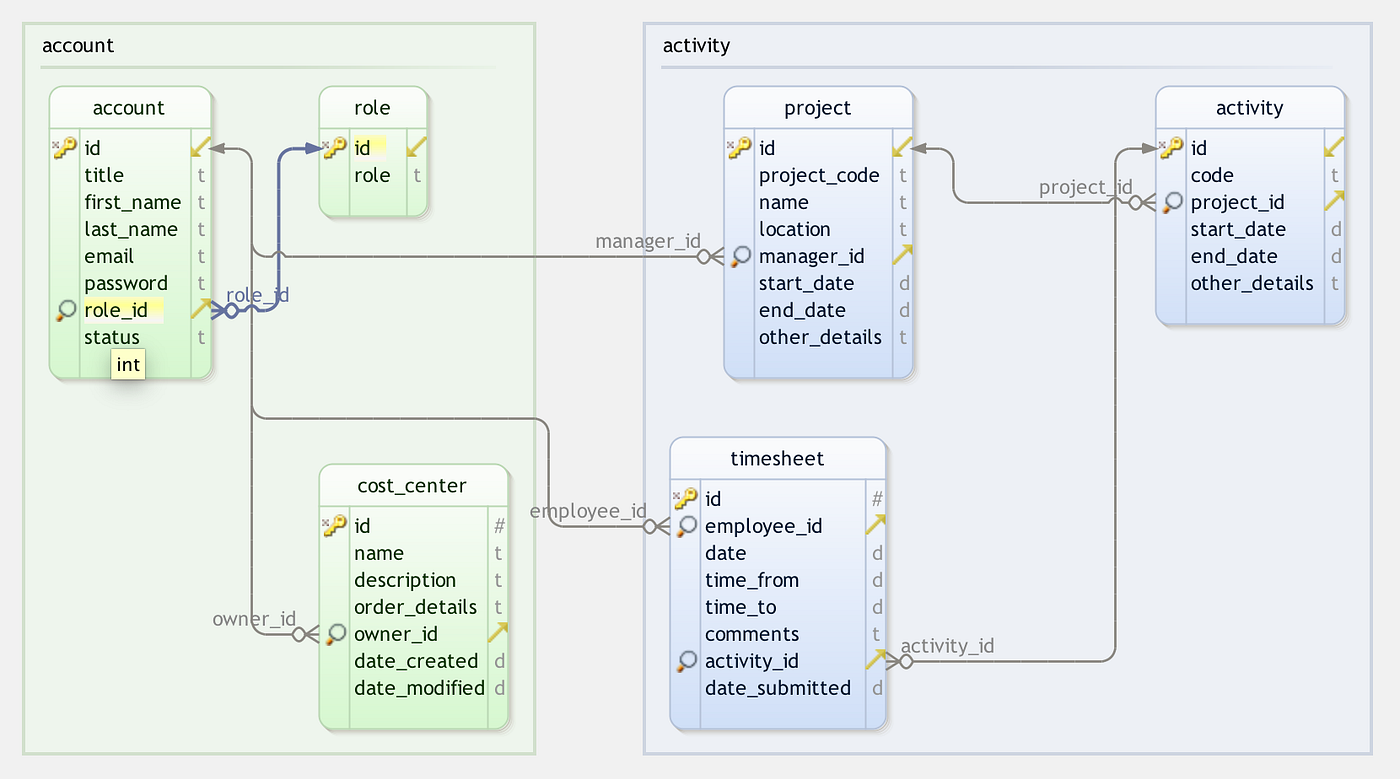Select the activity schema group label
The image size is (1400, 779).
pyautogui.click(x=697, y=46)
